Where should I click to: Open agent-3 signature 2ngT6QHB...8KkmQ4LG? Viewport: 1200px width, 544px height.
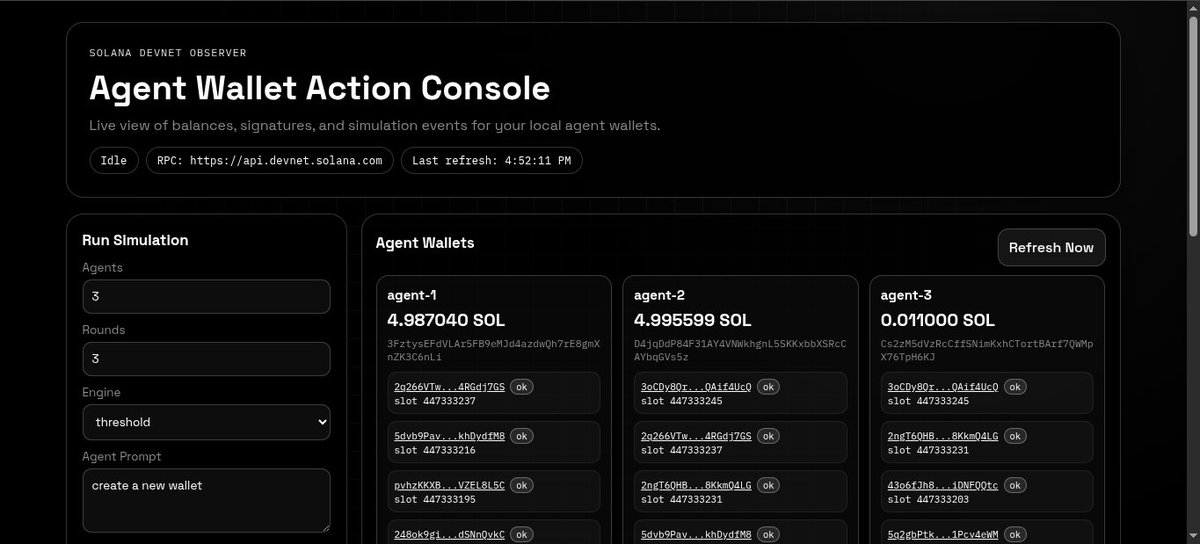tap(943, 435)
